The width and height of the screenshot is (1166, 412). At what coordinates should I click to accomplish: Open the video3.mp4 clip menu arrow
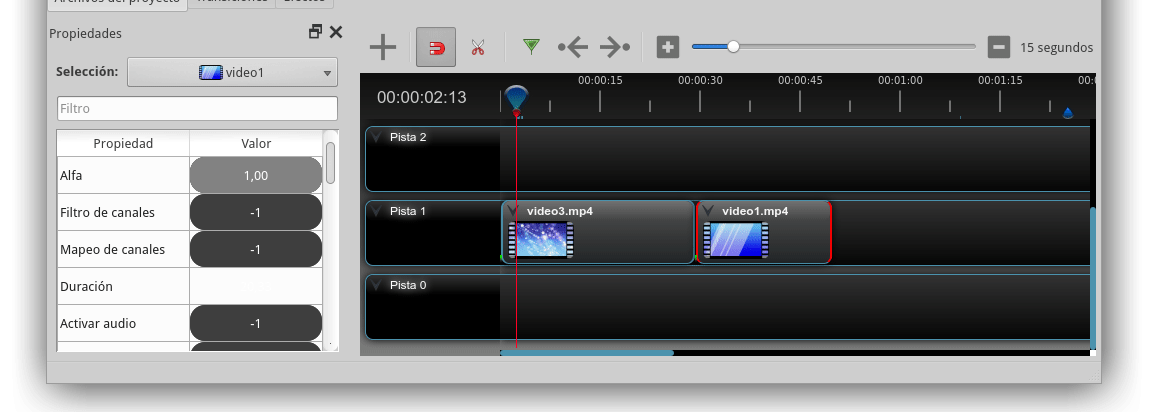pyautogui.click(x=512, y=212)
